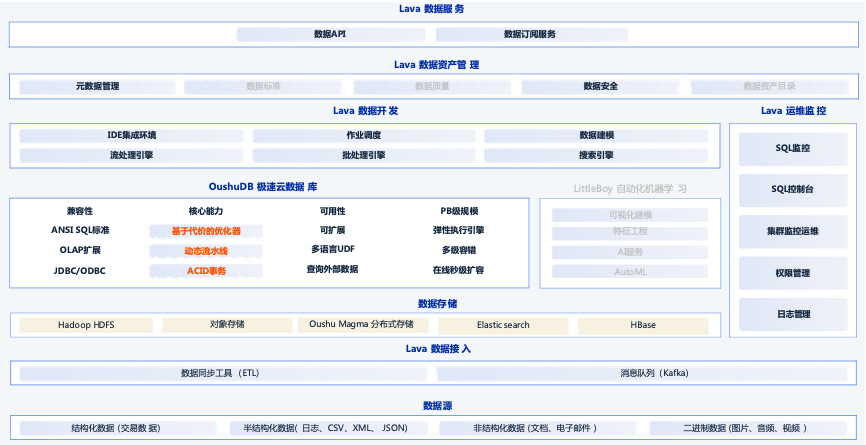Click the JDBC/ODBC text
The height and width of the screenshot is (445, 866).
[80, 271]
